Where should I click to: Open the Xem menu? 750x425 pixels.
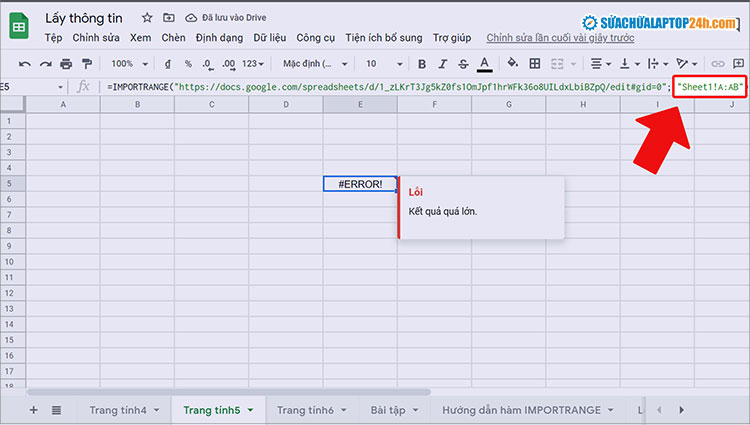[141, 37]
